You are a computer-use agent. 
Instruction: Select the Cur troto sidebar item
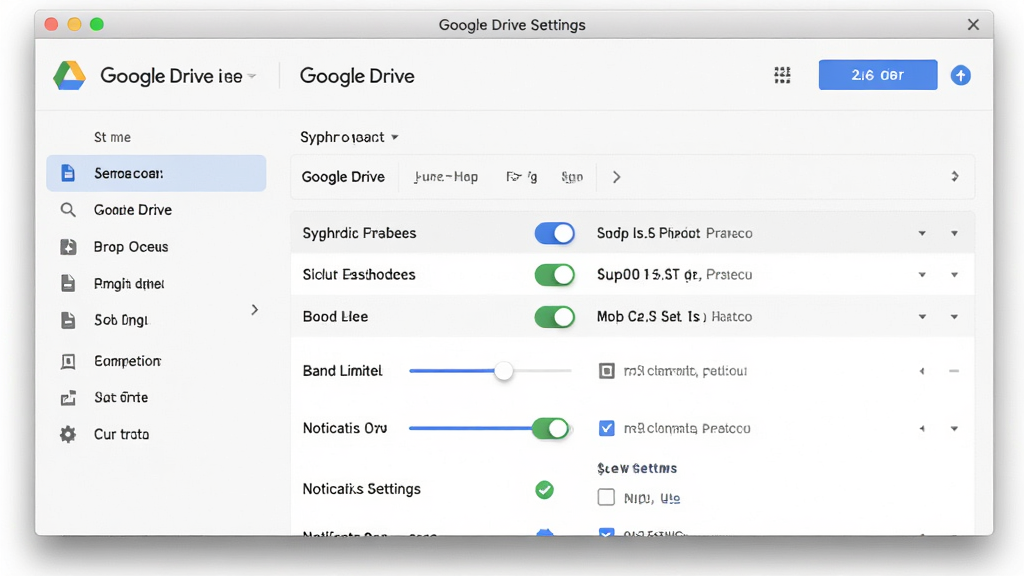(x=156, y=434)
